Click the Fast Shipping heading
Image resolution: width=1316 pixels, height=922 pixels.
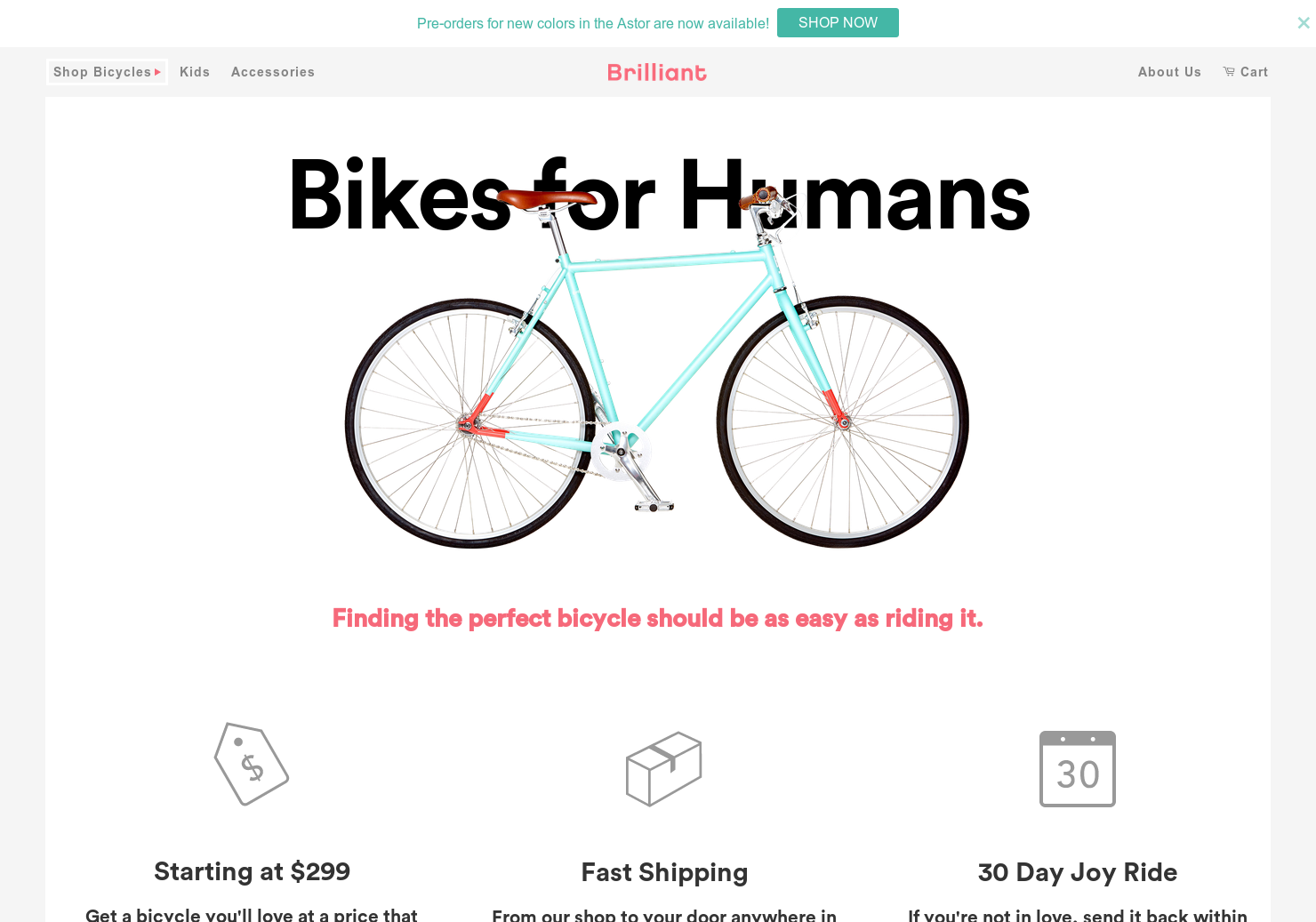[664, 872]
